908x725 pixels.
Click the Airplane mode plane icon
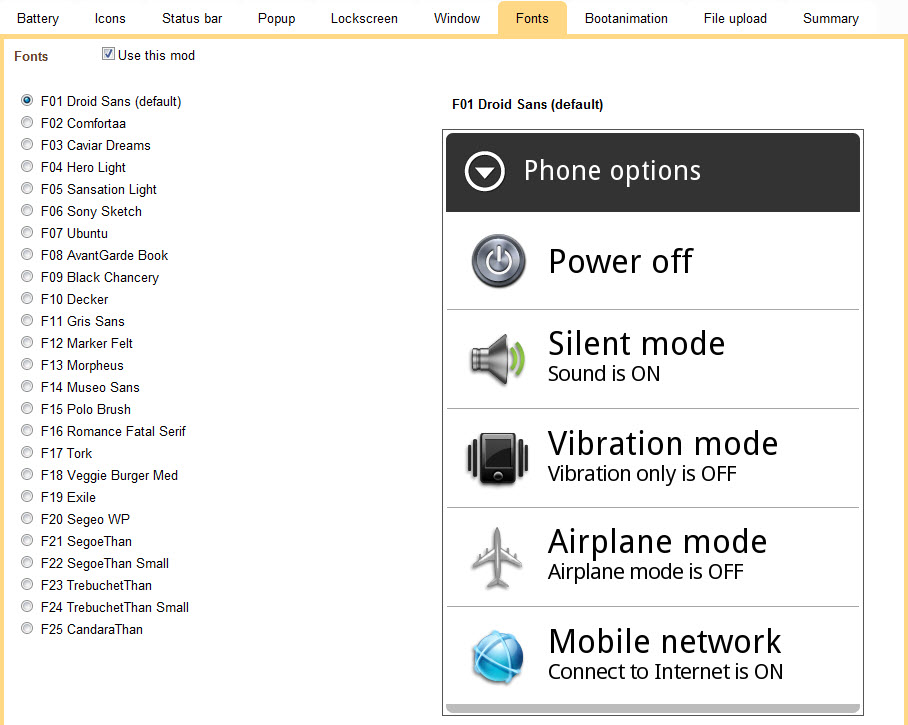[497, 558]
